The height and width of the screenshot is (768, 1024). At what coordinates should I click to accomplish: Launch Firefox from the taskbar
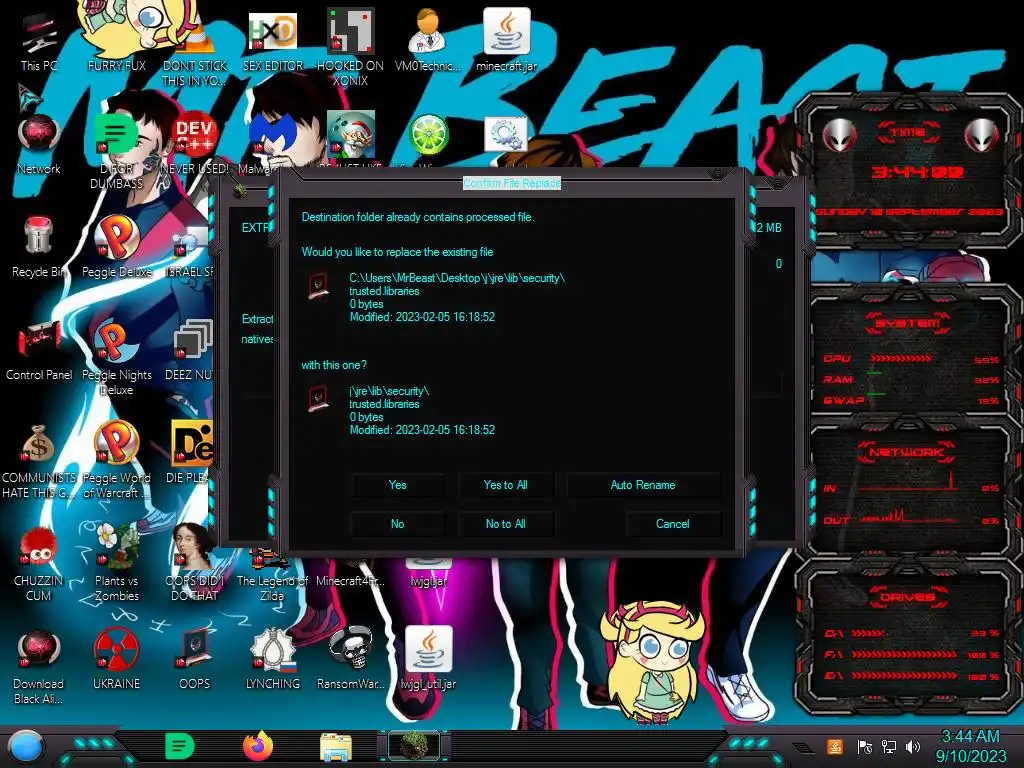257,746
